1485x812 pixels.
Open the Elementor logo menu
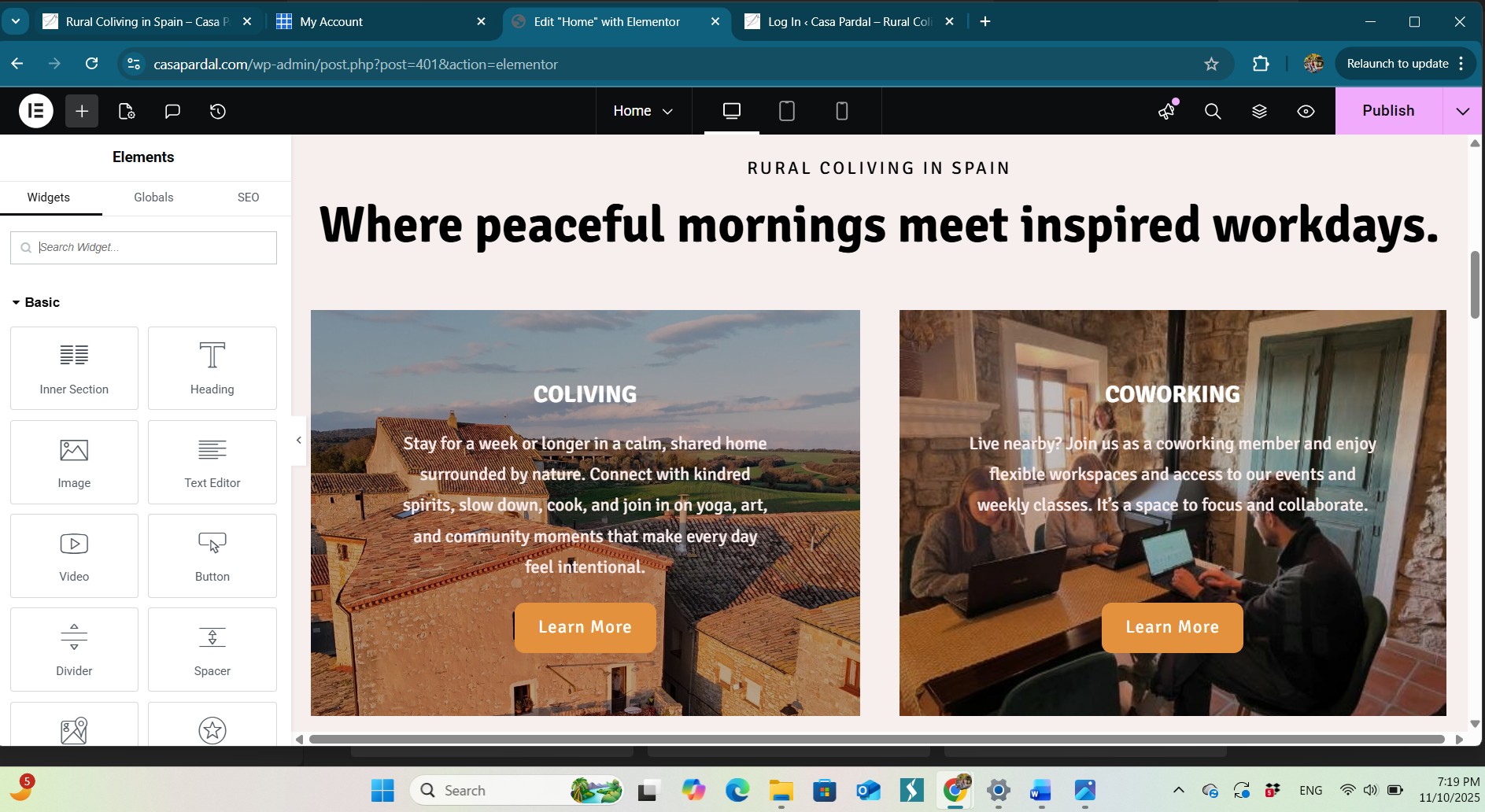[36, 111]
